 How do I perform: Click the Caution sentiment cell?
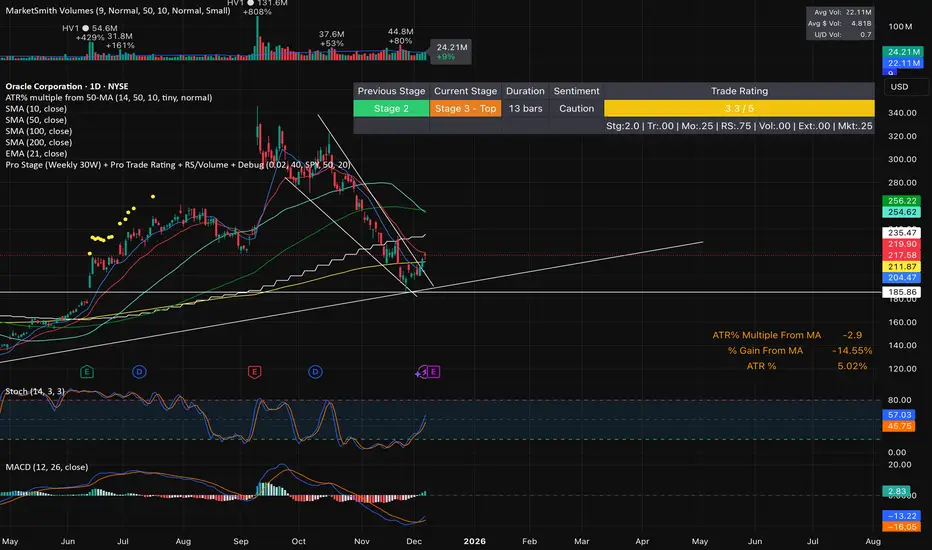[x=577, y=108]
